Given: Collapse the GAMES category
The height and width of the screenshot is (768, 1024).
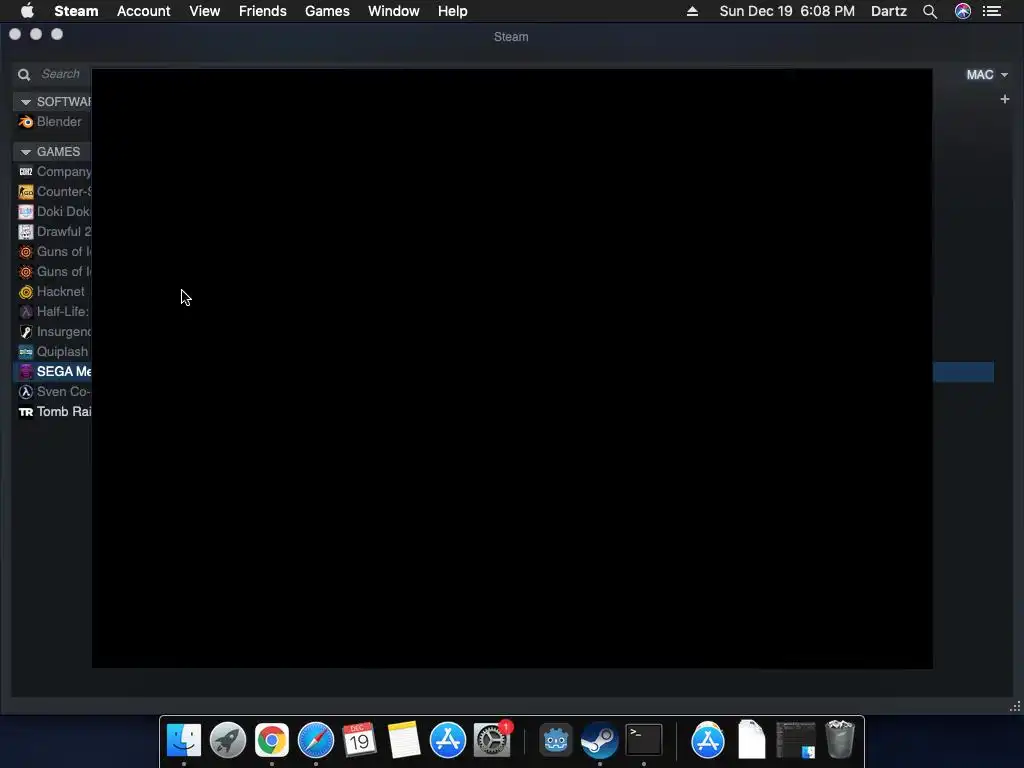Looking at the screenshot, I should pos(25,152).
